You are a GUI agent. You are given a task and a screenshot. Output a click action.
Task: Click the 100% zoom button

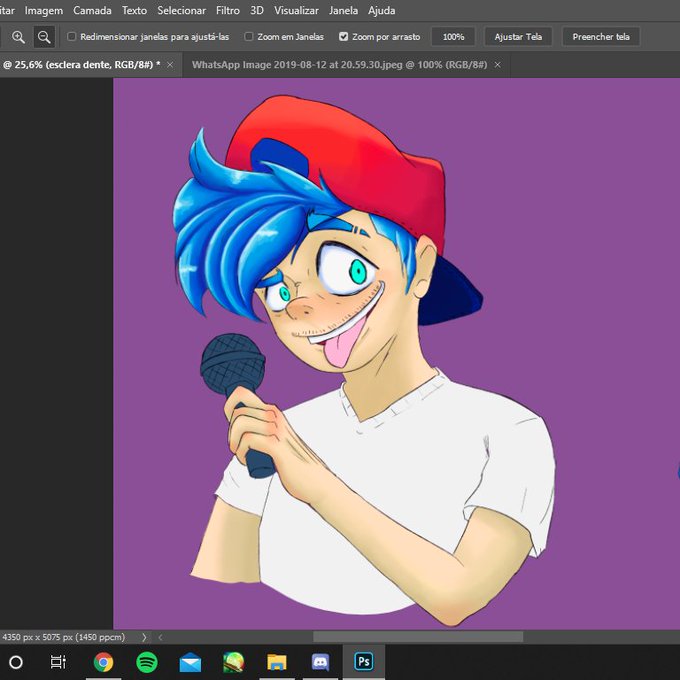[x=453, y=37]
